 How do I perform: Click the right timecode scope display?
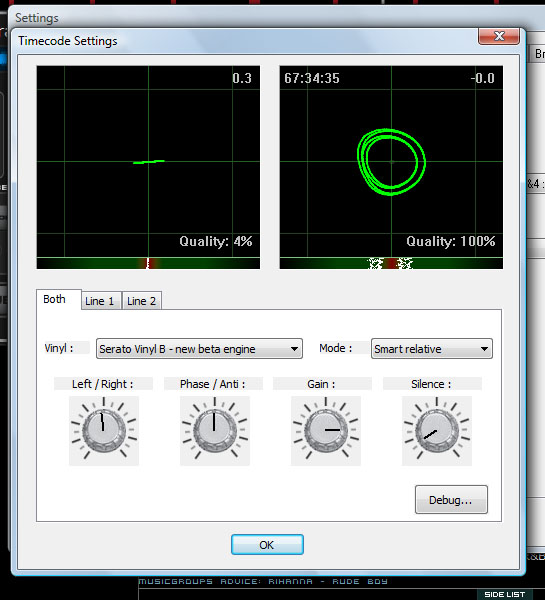[x=391, y=161]
